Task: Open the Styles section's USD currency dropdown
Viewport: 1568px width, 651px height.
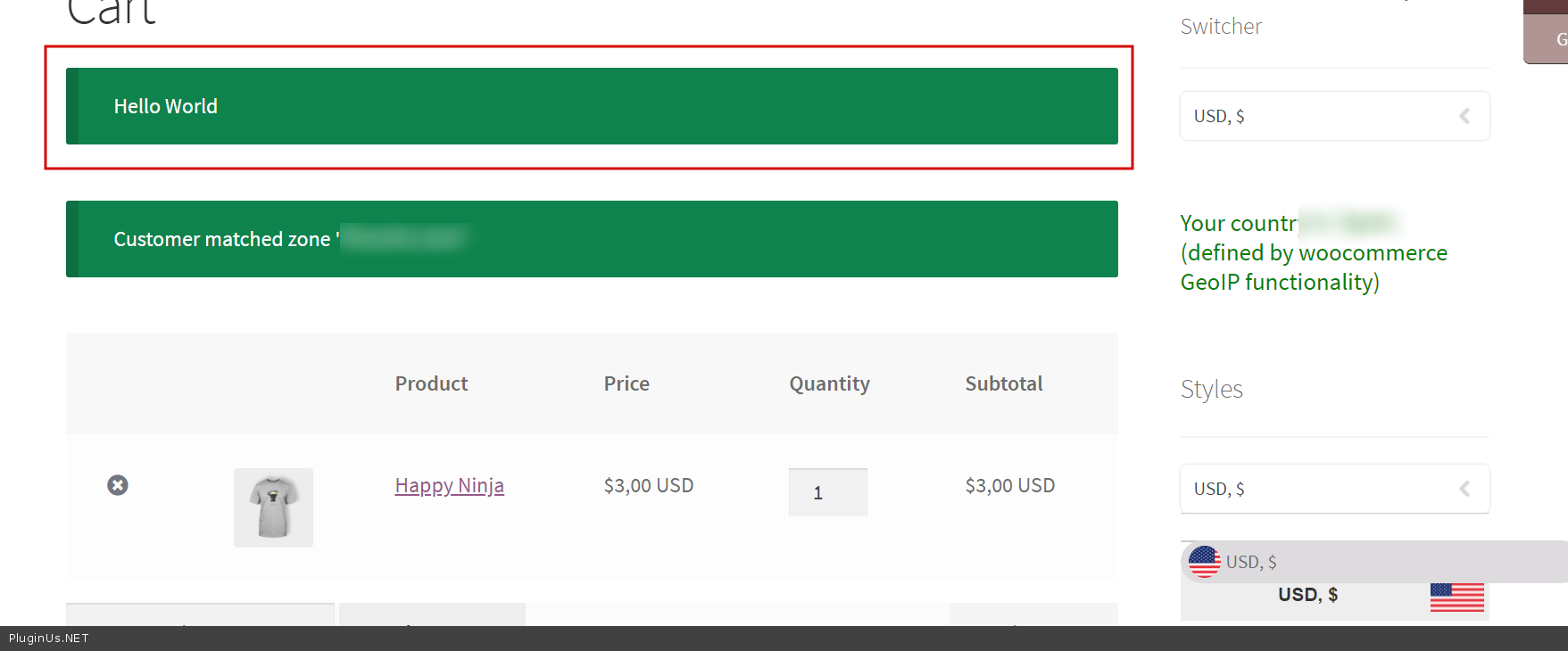Action: (1321, 489)
